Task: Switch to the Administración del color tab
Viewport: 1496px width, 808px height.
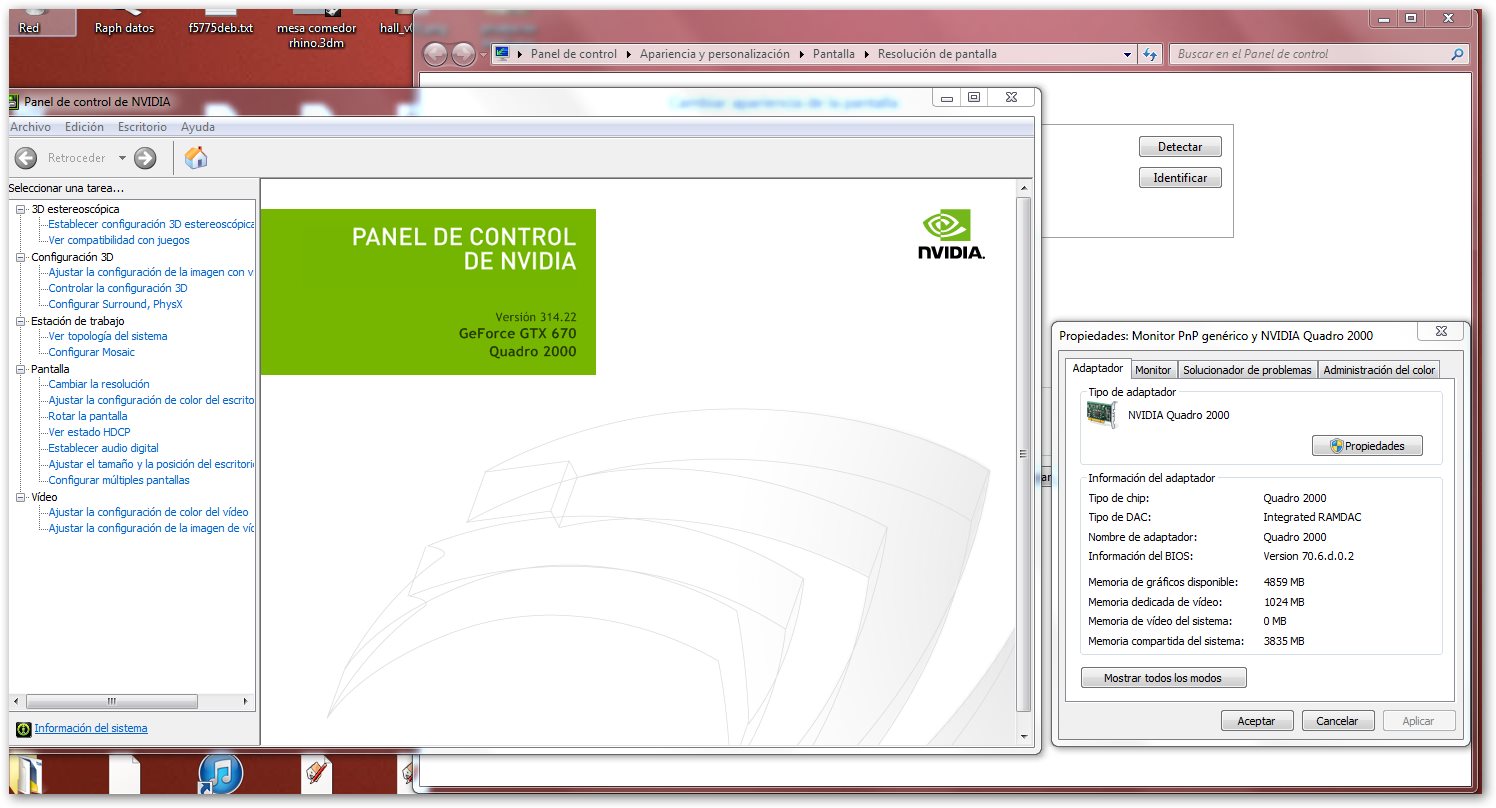Action: coord(1379,370)
